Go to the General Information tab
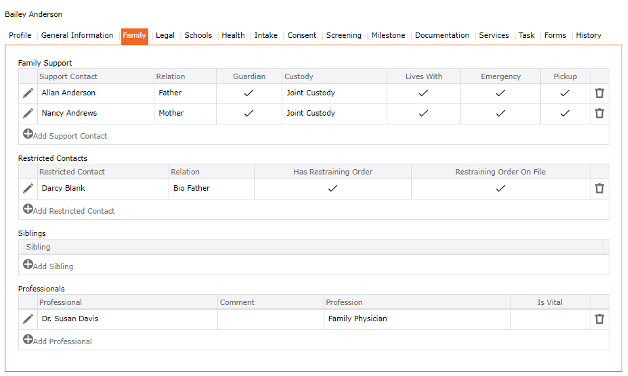Image resolution: width=628 pixels, height=376 pixels. 77,35
